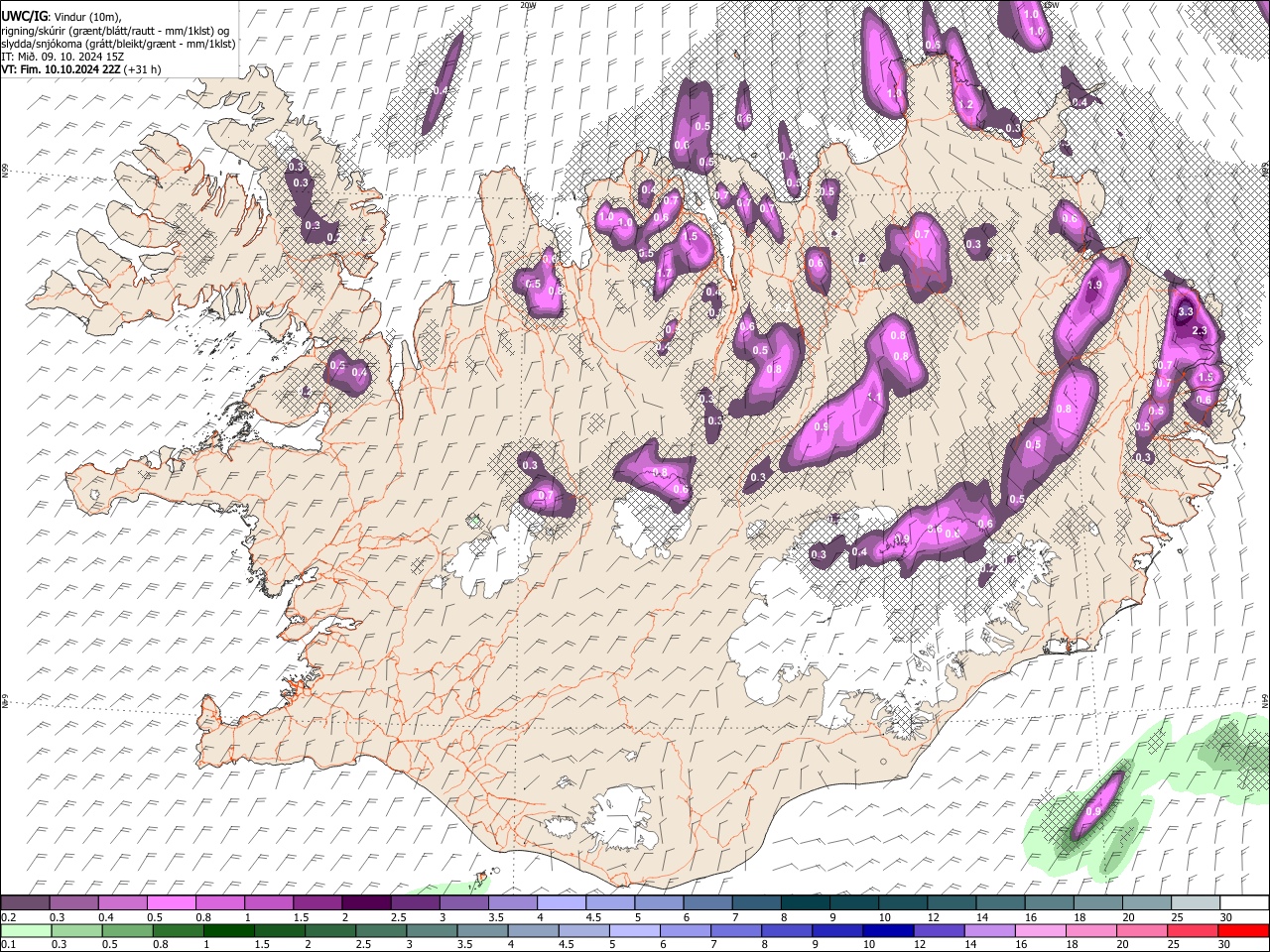Click the '1.9' snowfall value in the northeast
This screenshot has width=1270, height=952.
(1094, 286)
